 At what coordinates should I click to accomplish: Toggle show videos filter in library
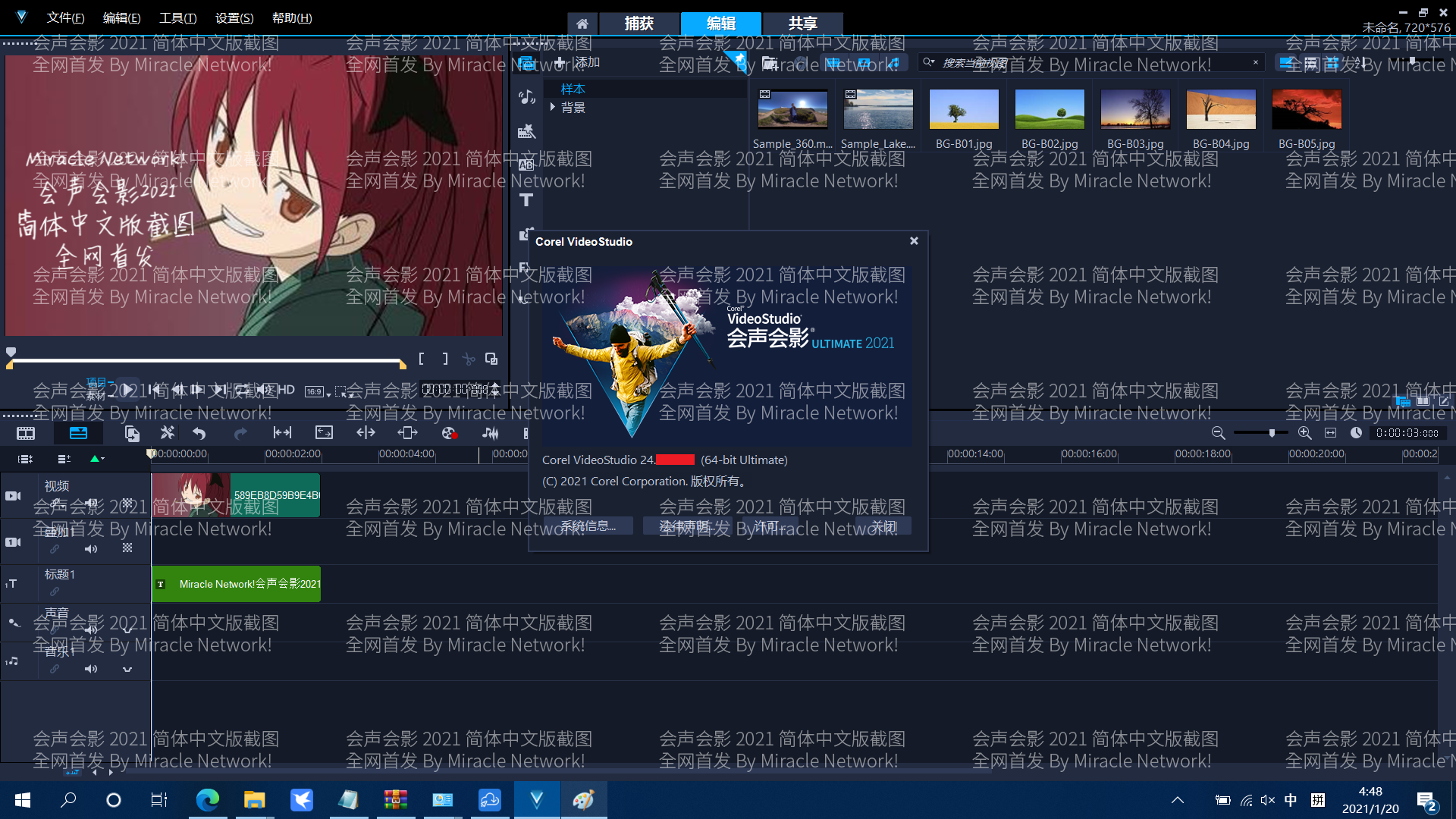point(833,62)
